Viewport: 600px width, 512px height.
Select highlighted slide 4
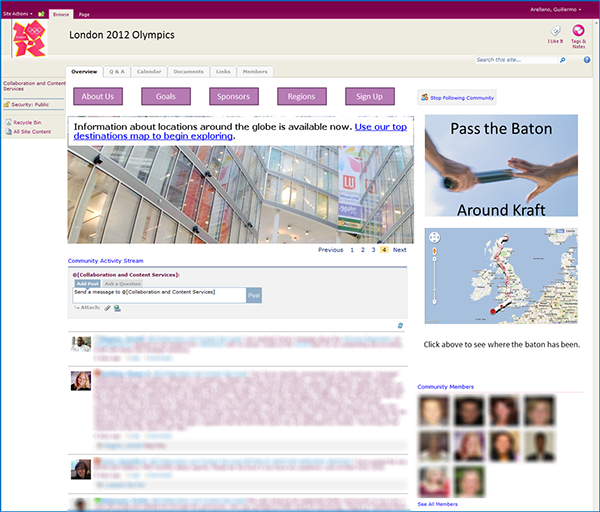pyautogui.click(x=384, y=250)
